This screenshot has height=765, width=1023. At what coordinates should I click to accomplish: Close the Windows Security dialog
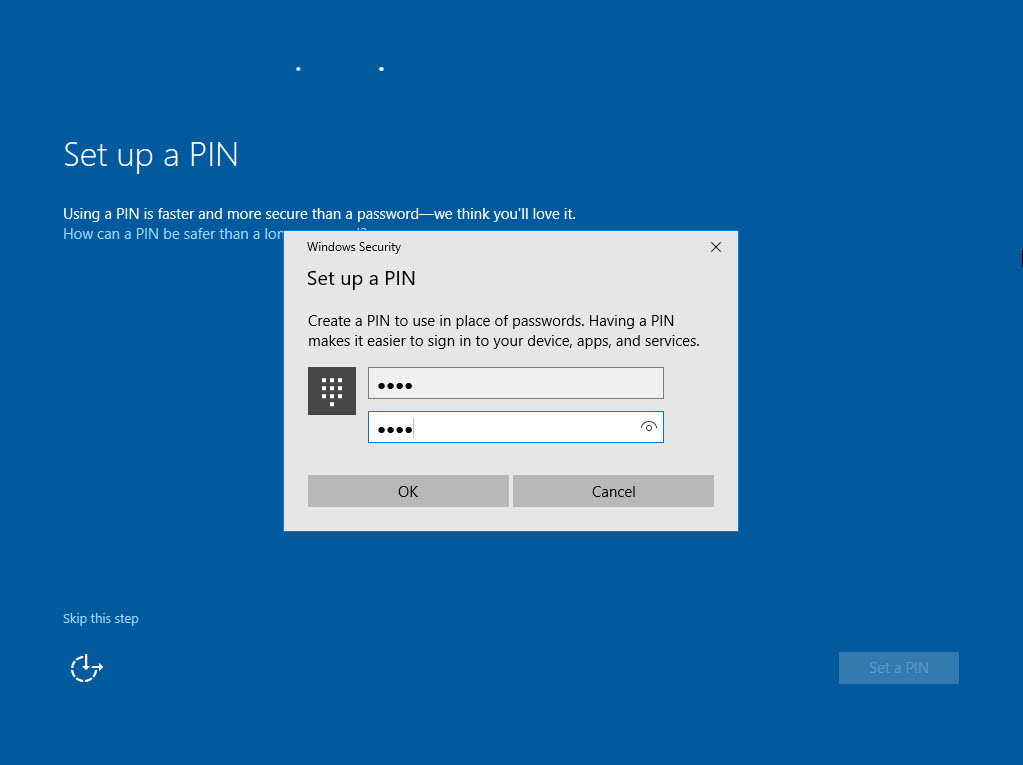[x=716, y=247]
